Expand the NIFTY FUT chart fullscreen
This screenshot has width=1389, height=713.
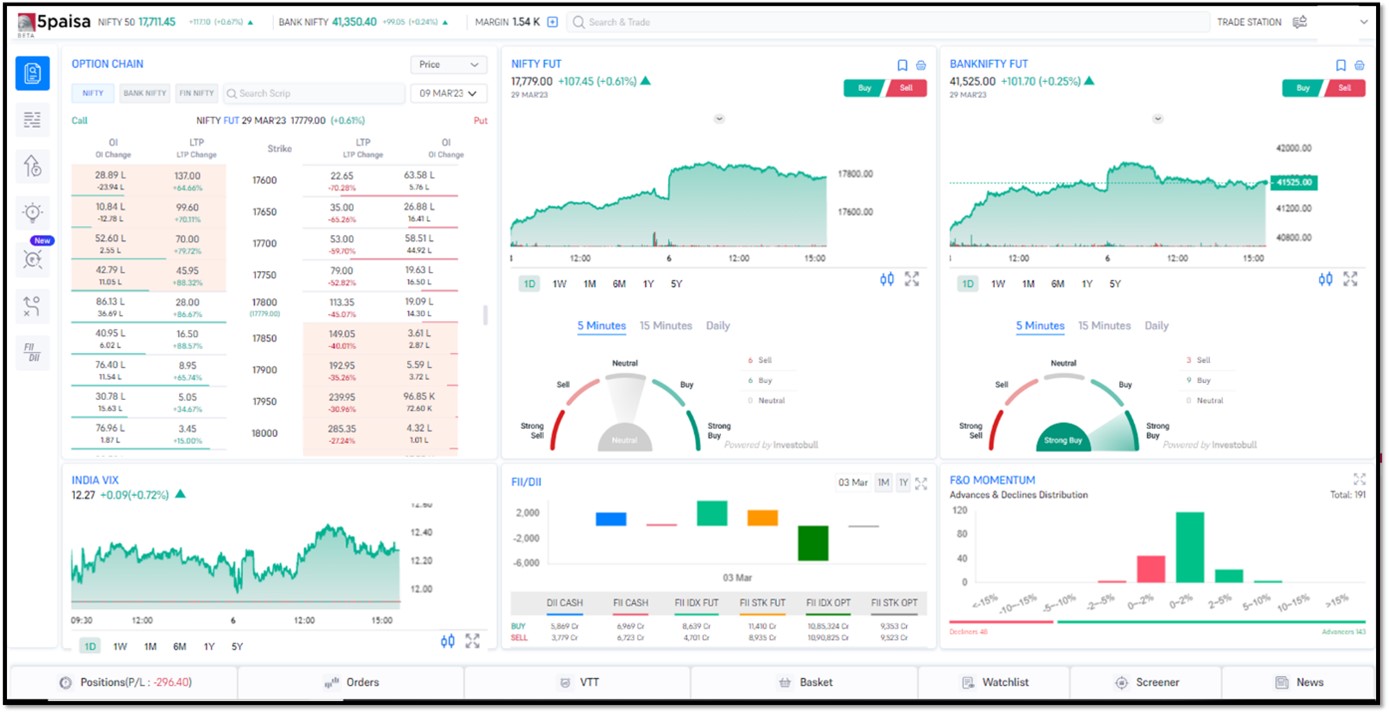pos(912,279)
